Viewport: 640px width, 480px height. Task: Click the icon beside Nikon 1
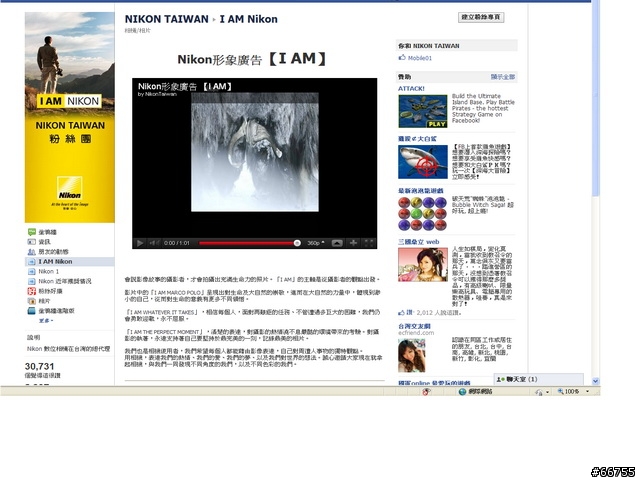click(x=31, y=271)
